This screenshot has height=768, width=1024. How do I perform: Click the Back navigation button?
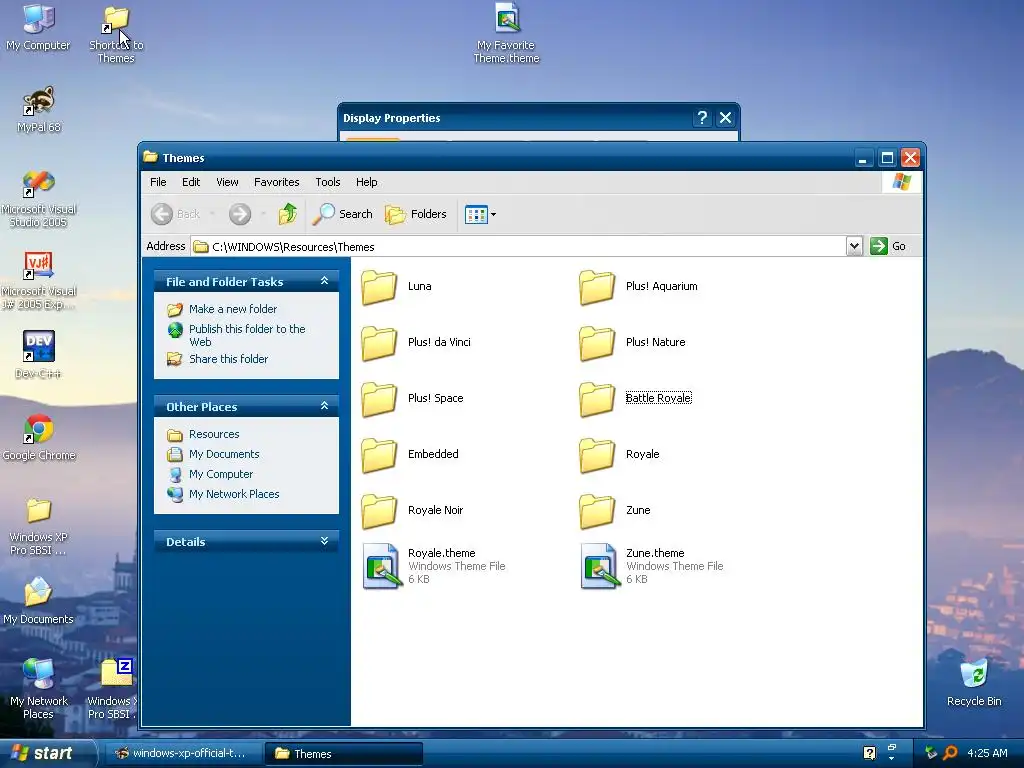(x=175, y=214)
